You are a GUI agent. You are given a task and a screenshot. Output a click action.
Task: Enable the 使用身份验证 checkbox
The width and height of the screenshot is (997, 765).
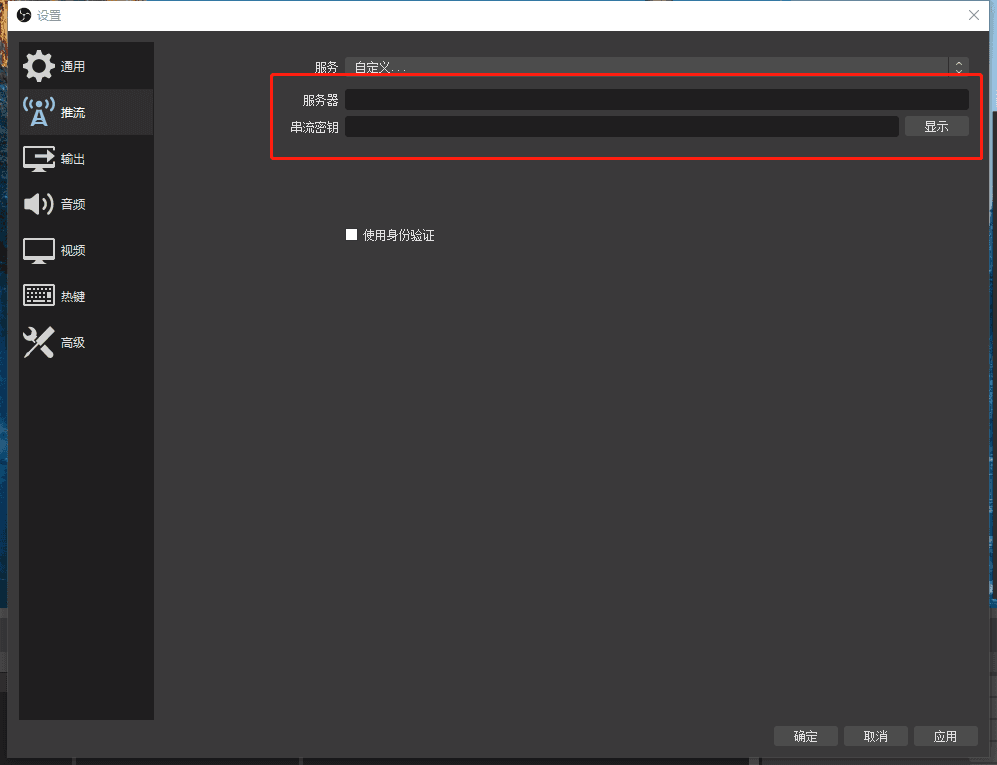click(351, 235)
